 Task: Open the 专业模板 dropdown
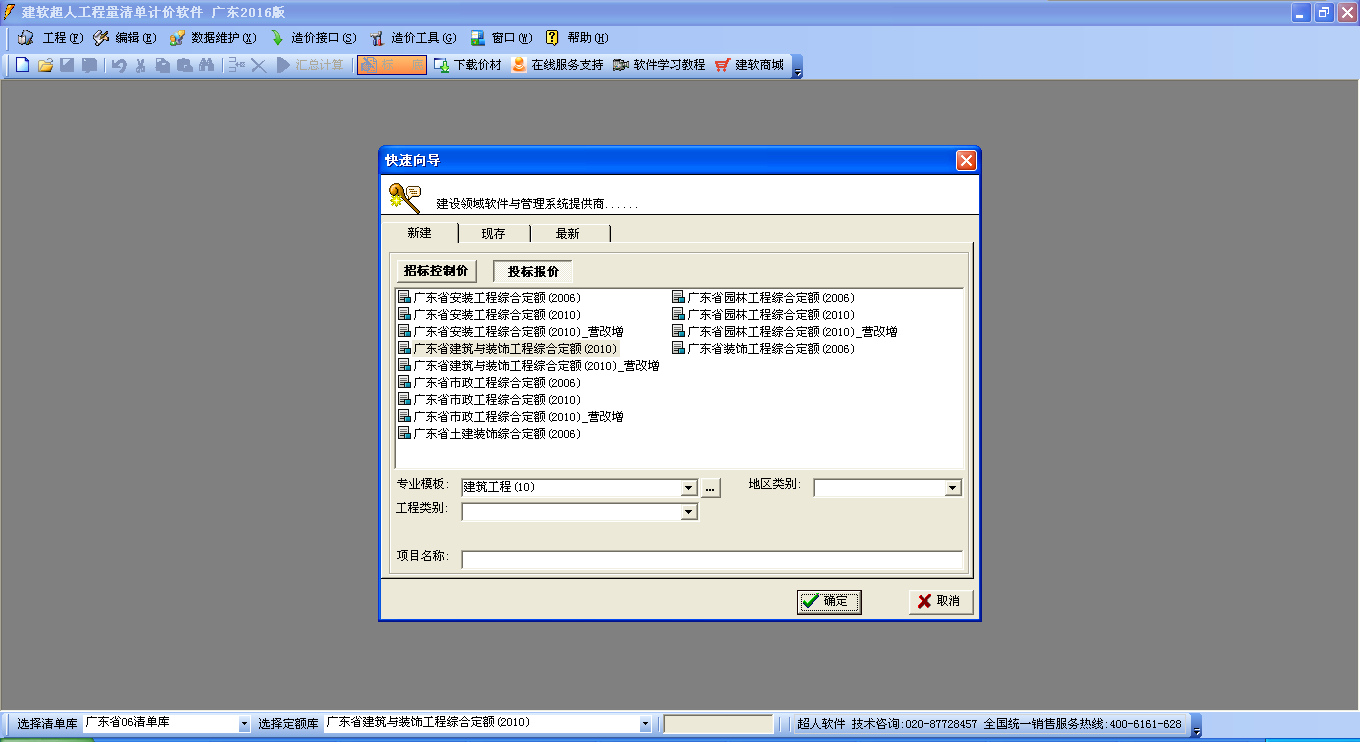pos(689,487)
